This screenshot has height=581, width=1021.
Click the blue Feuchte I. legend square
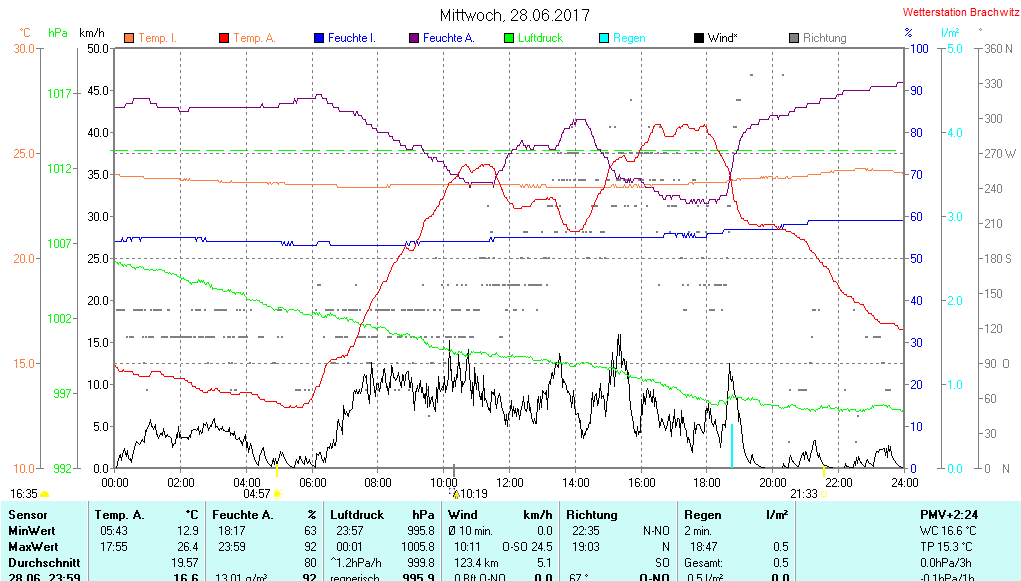(x=319, y=38)
